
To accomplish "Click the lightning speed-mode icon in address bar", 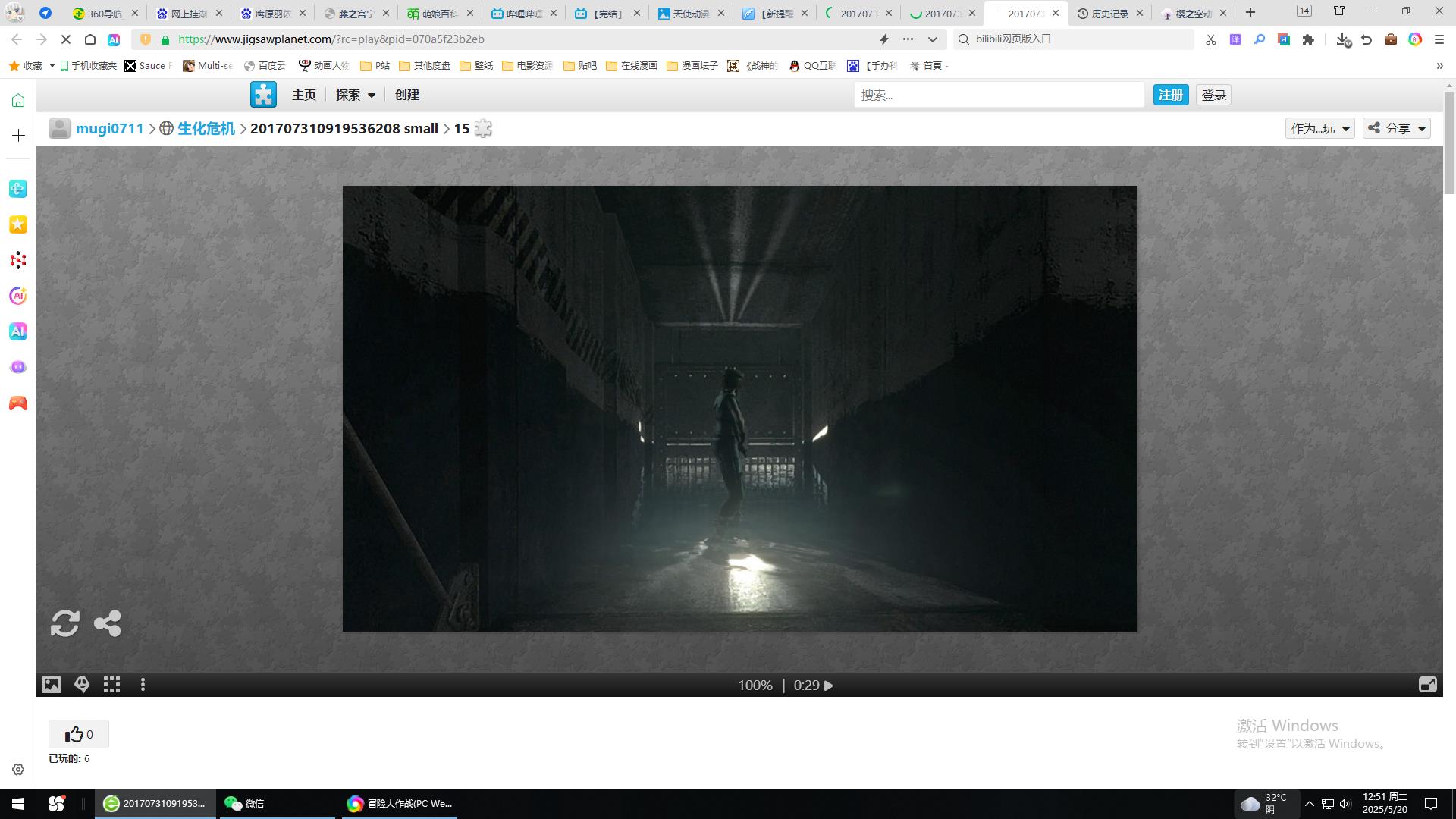I will pos(883,39).
